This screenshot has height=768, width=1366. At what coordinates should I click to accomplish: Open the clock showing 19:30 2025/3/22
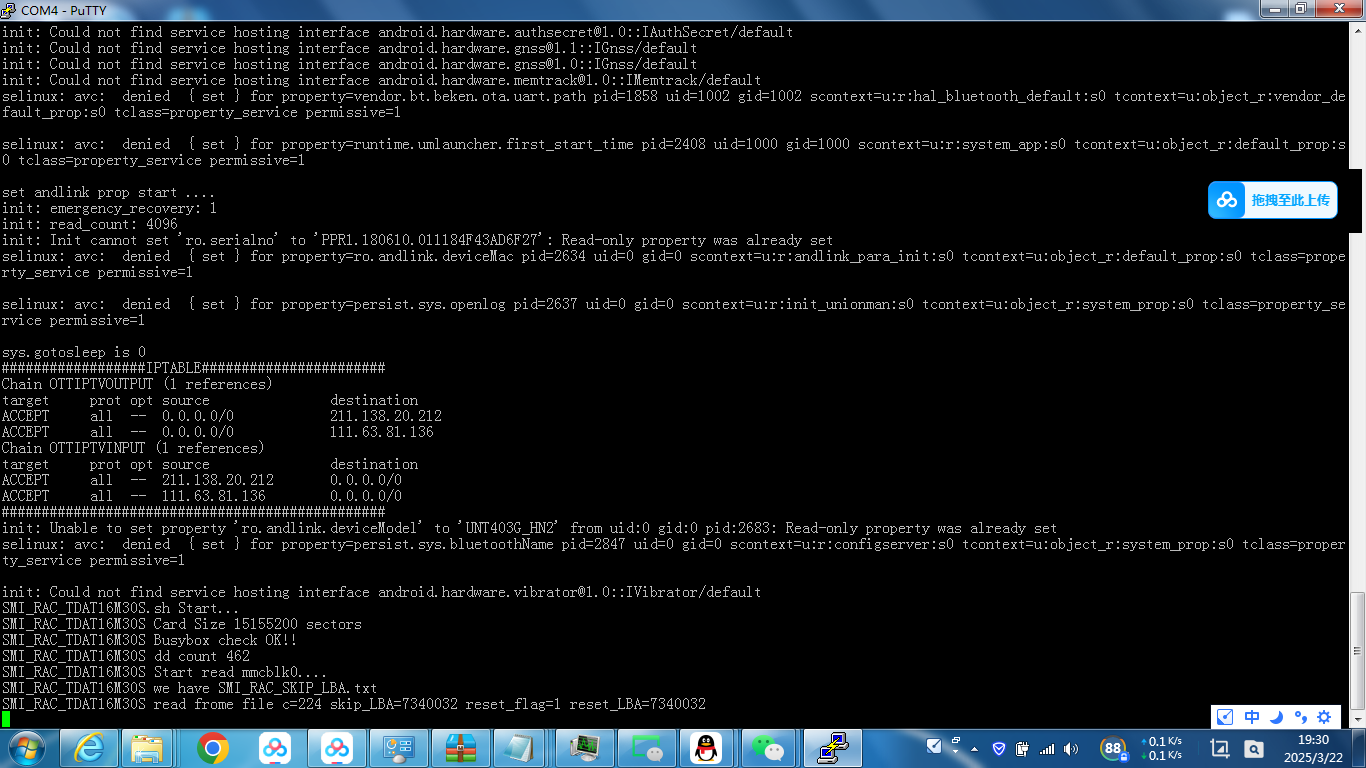(x=1314, y=748)
